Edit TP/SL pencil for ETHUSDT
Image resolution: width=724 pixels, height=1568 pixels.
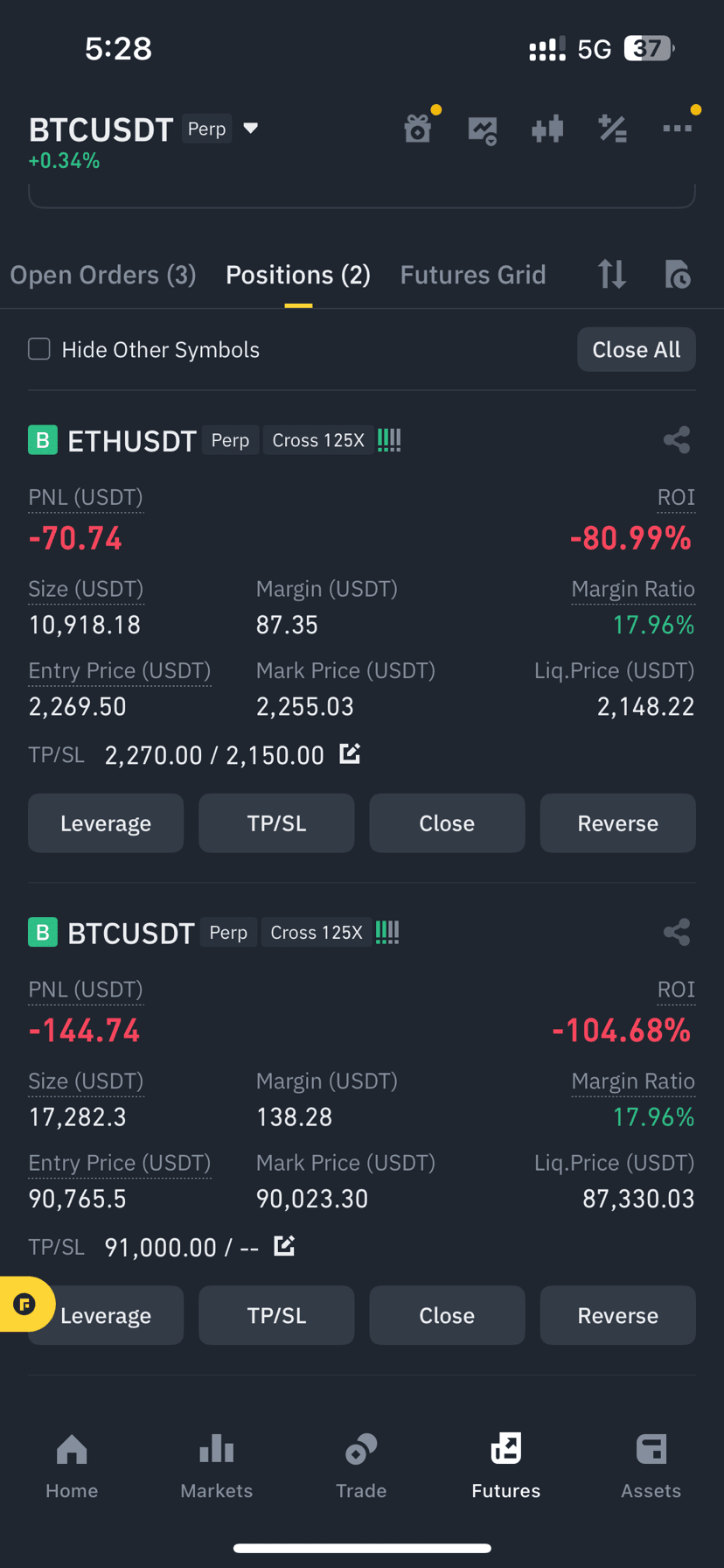(x=350, y=753)
